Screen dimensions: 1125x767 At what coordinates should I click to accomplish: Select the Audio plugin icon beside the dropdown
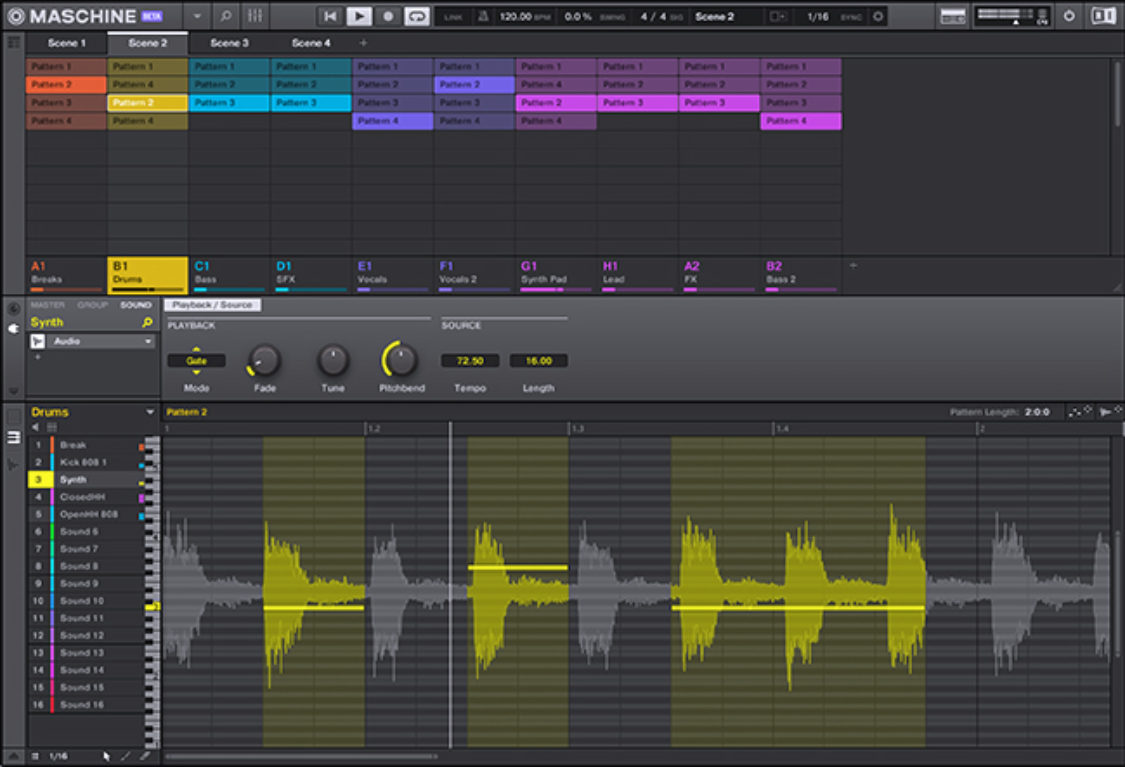click(x=37, y=342)
